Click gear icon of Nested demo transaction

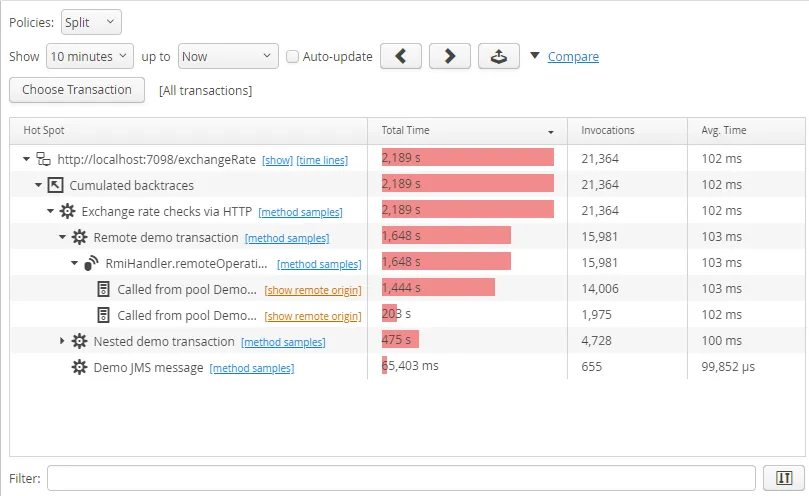tap(79, 341)
